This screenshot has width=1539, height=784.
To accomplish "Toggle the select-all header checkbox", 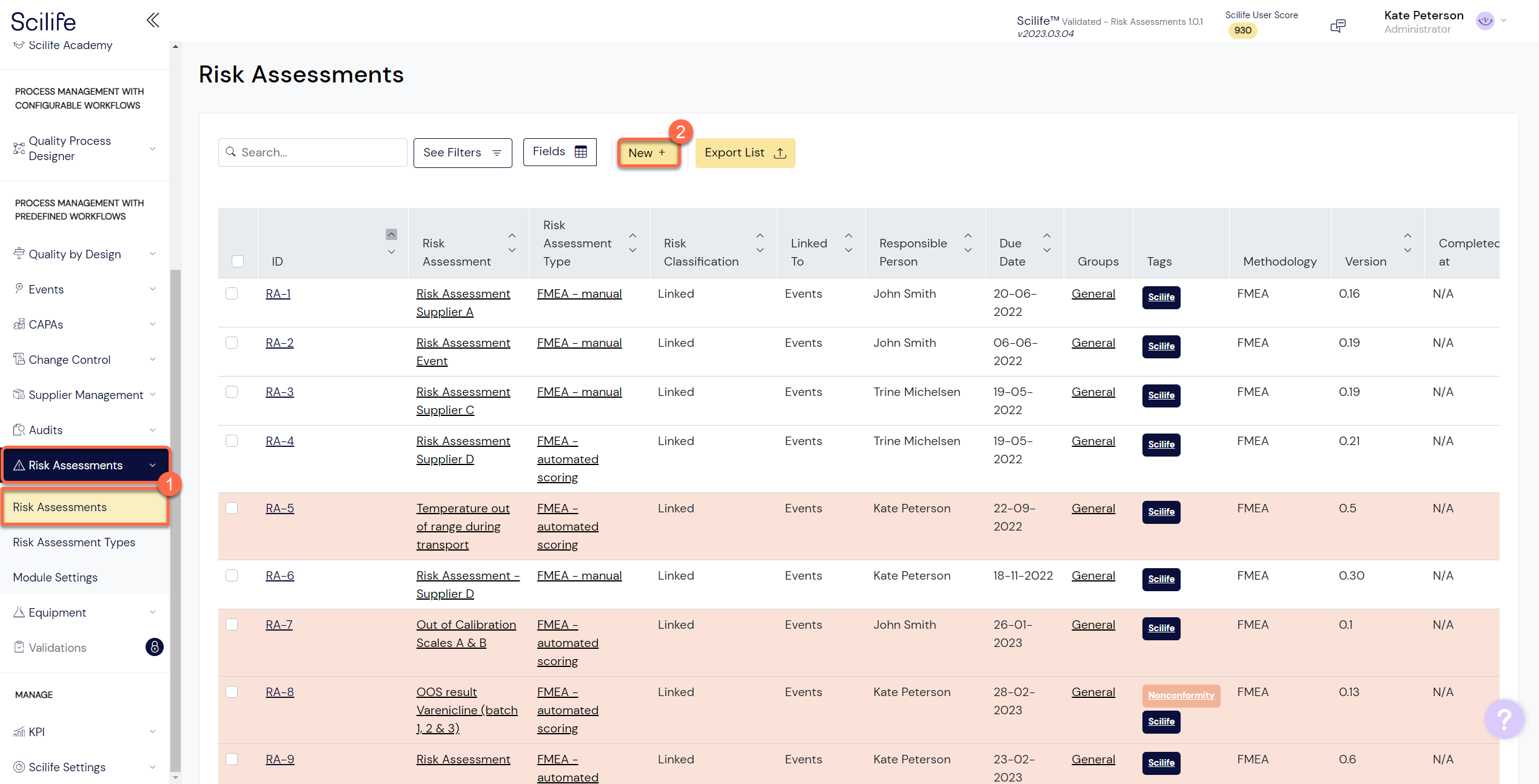I will [x=238, y=261].
